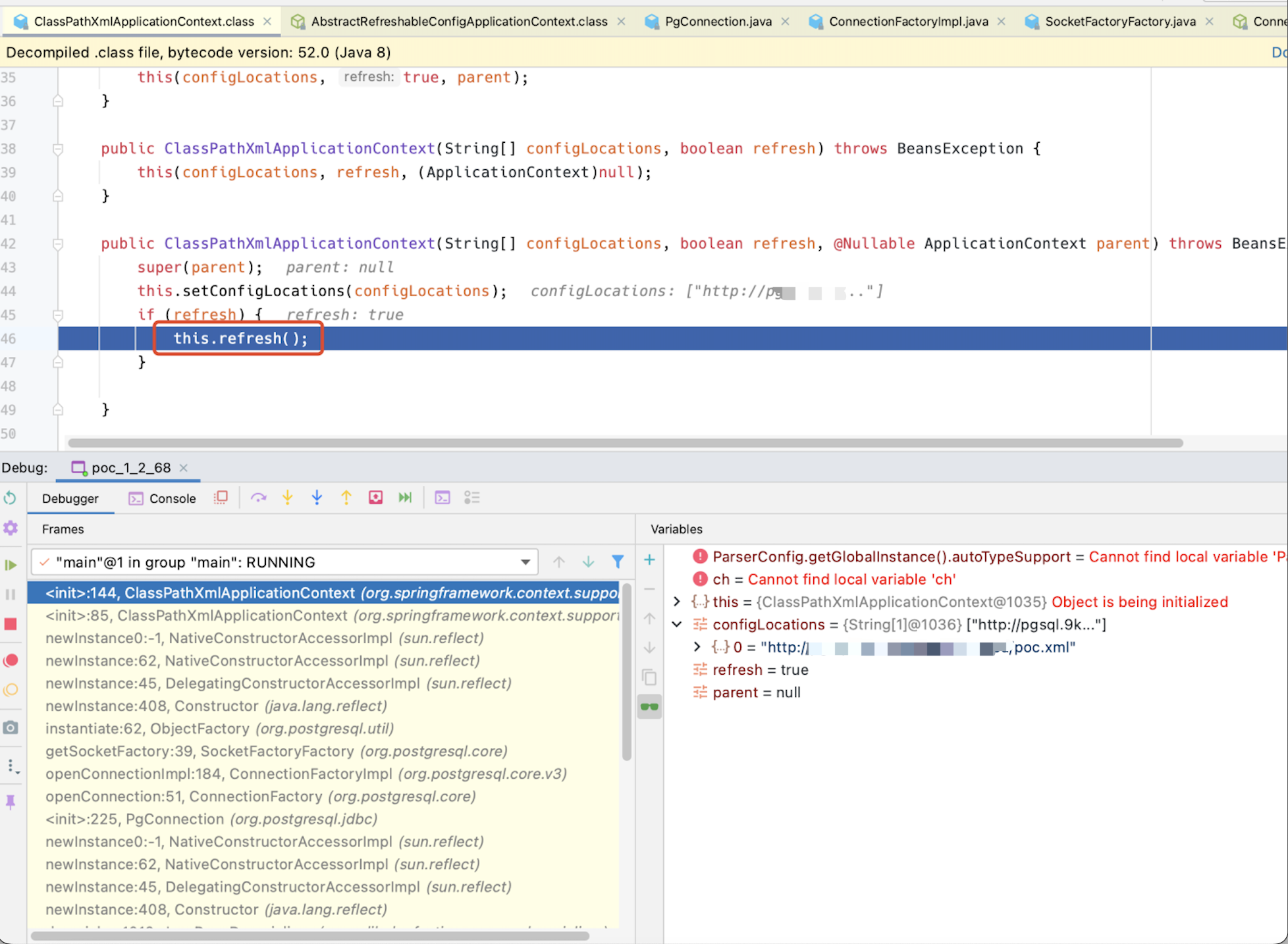Click the Step Out icon
This screenshot has height=944, width=1288.
pos(346,498)
